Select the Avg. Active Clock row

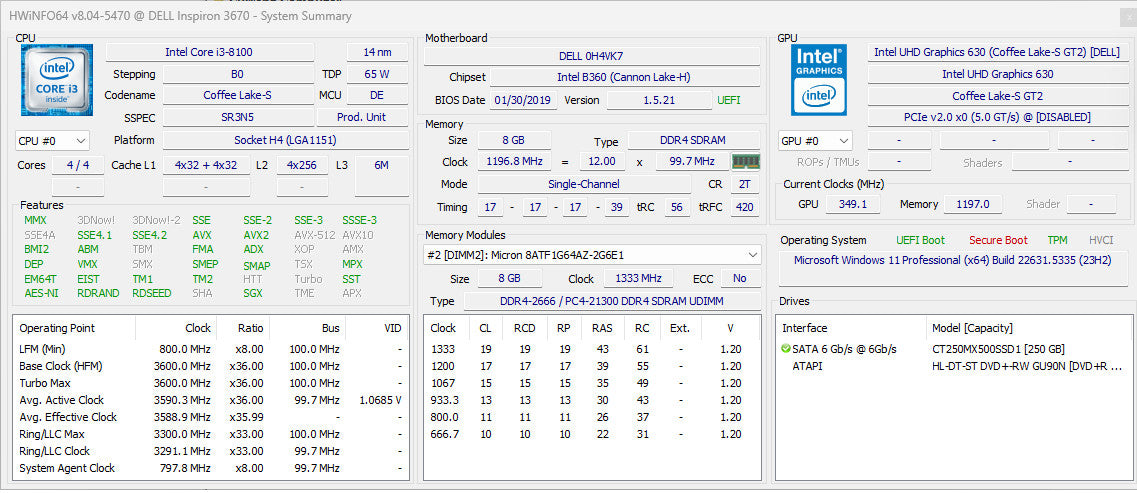pyautogui.click(x=211, y=400)
